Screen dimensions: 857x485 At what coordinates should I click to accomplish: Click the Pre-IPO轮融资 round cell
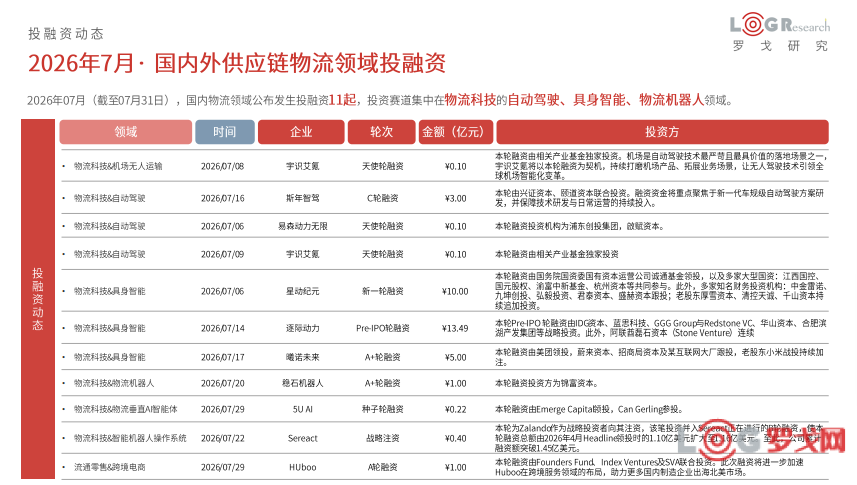point(383,329)
